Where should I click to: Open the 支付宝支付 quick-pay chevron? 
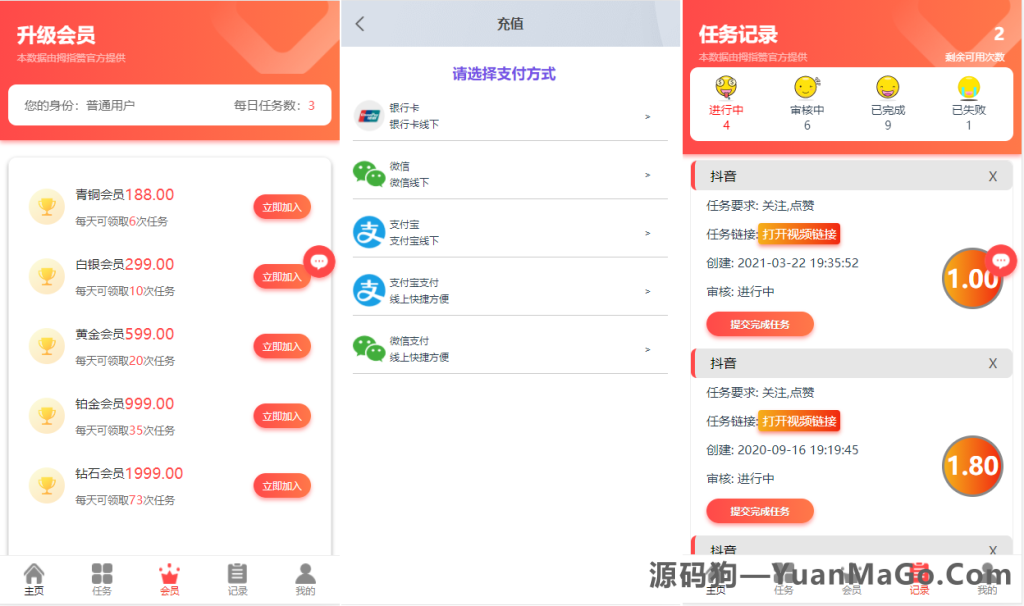tap(648, 290)
